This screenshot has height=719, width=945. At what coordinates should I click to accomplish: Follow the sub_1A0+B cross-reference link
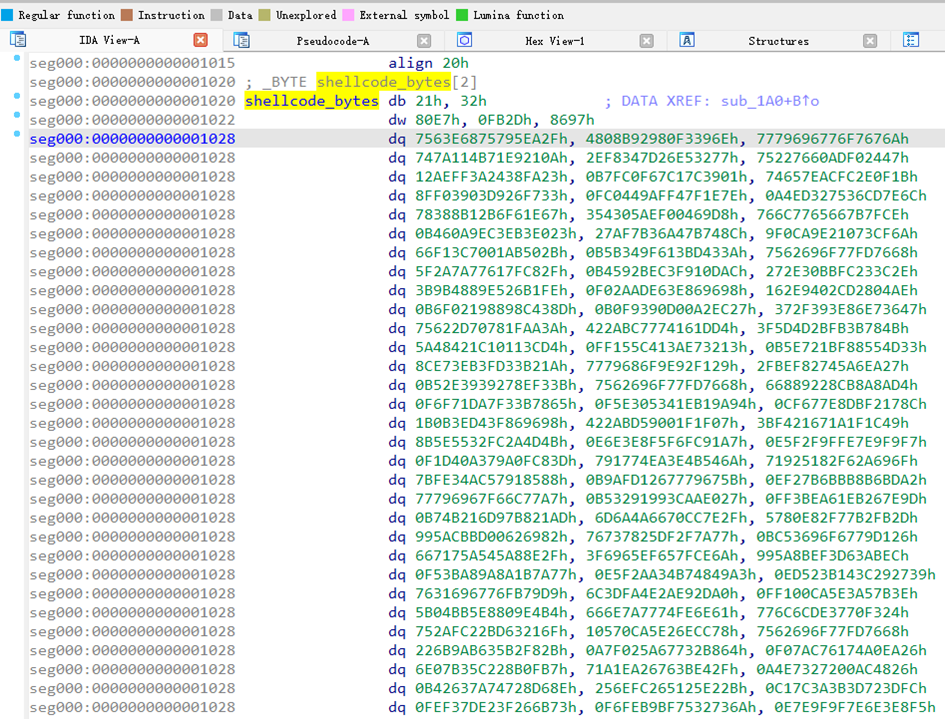coord(770,101)
